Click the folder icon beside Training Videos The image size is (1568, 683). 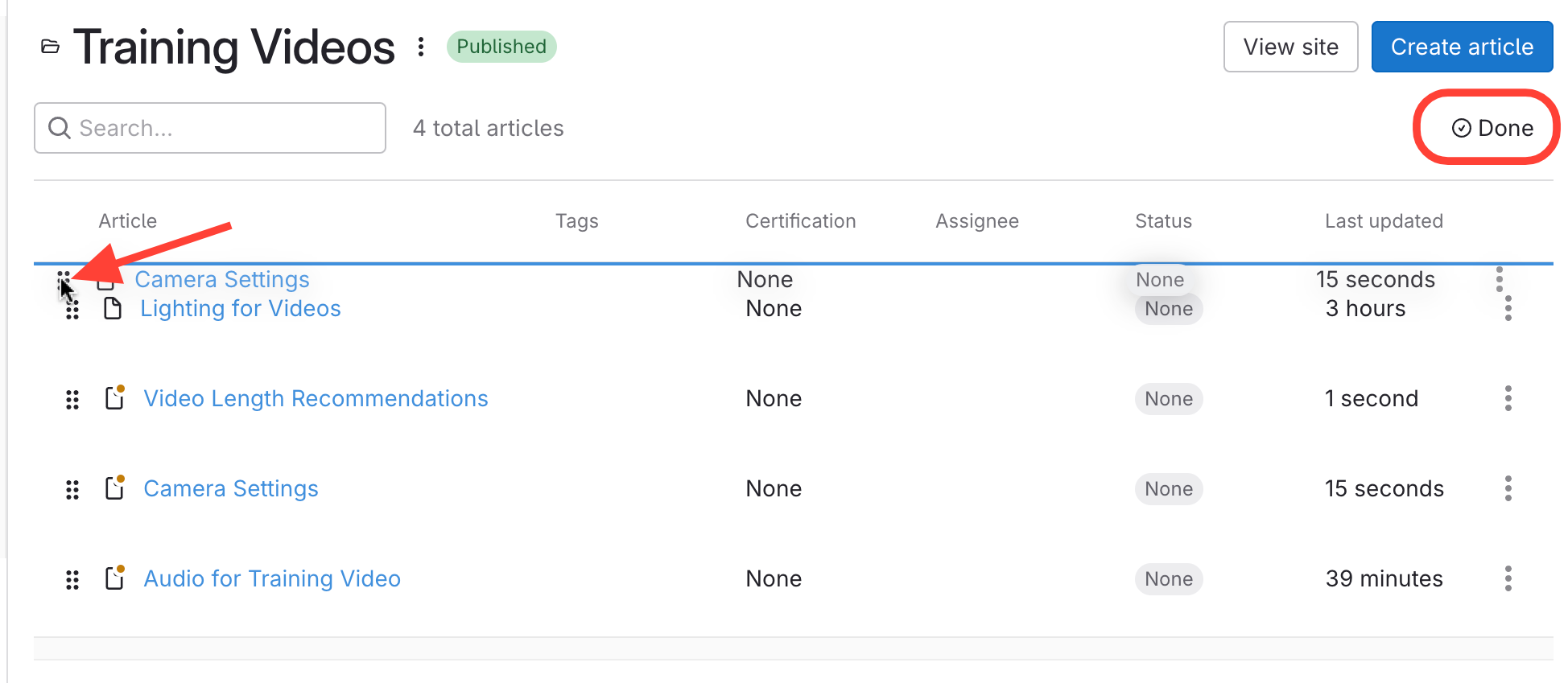[50, 47]
